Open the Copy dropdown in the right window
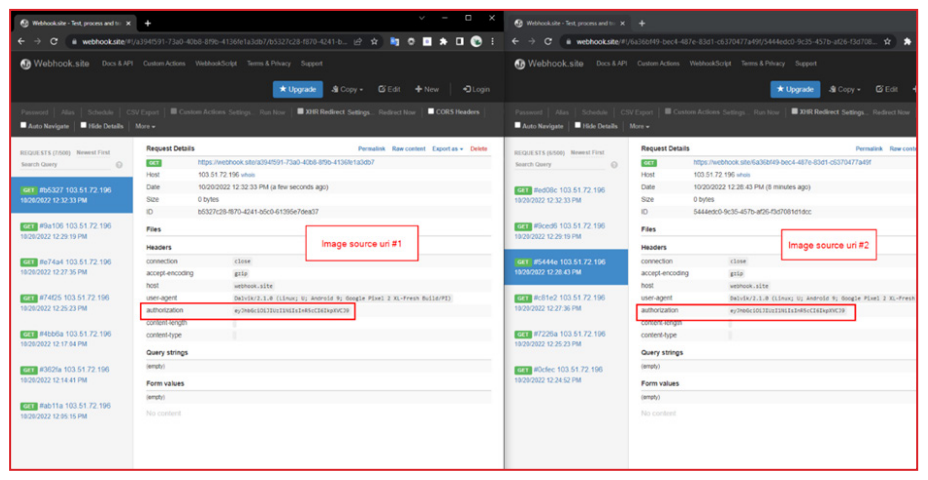 click(x=845, y=89)
